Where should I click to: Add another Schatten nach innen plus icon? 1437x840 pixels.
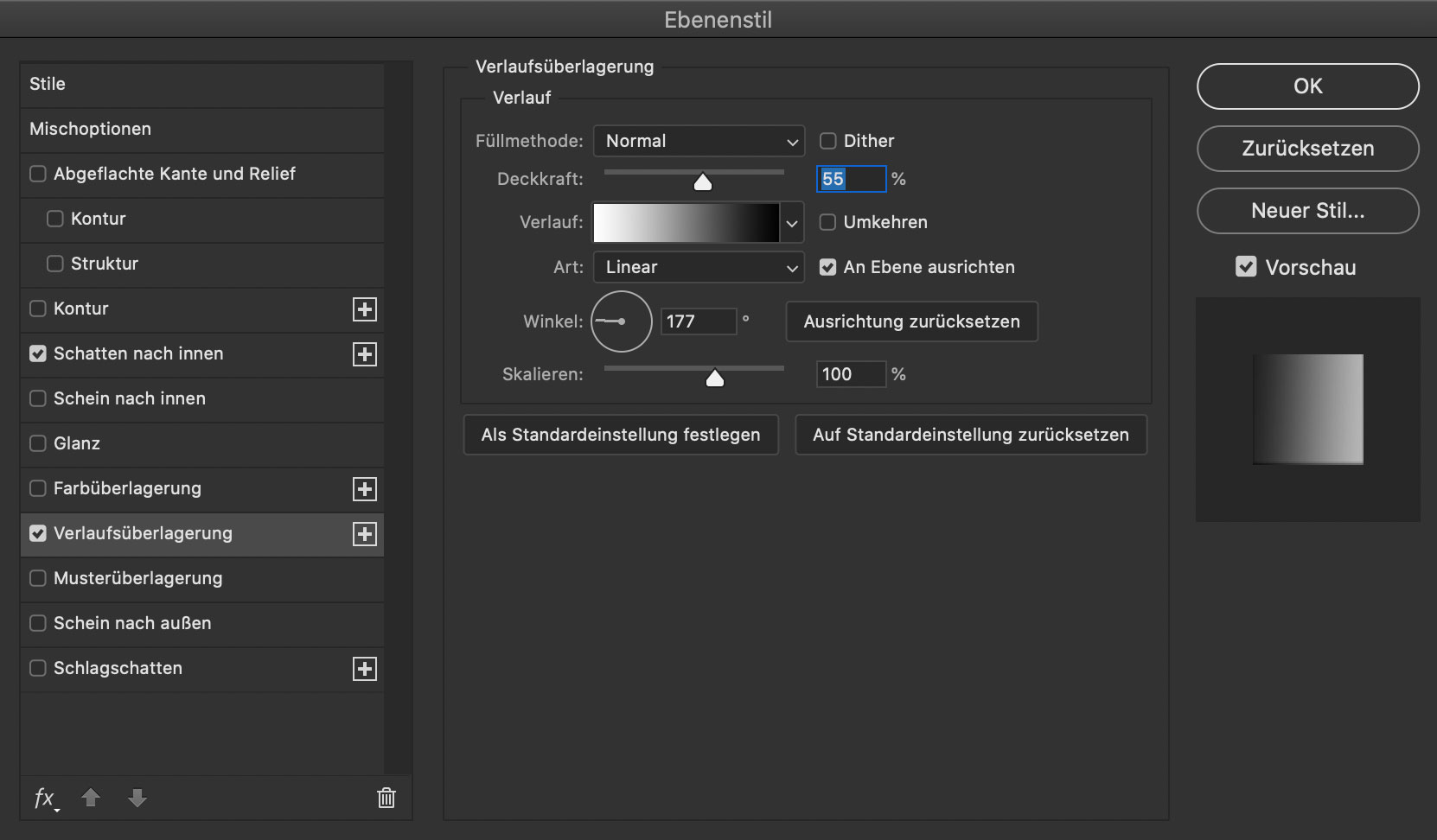click(x=365, y=354)
